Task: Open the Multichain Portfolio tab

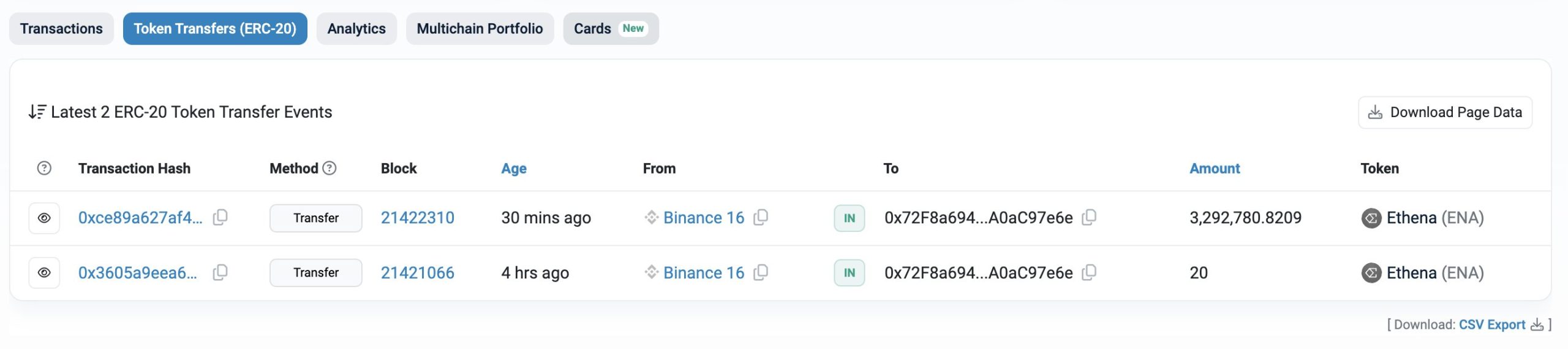Action: pos(480,29)
